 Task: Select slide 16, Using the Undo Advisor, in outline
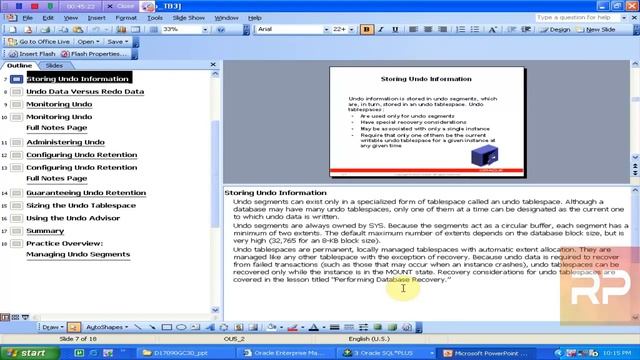pos(73,218)
